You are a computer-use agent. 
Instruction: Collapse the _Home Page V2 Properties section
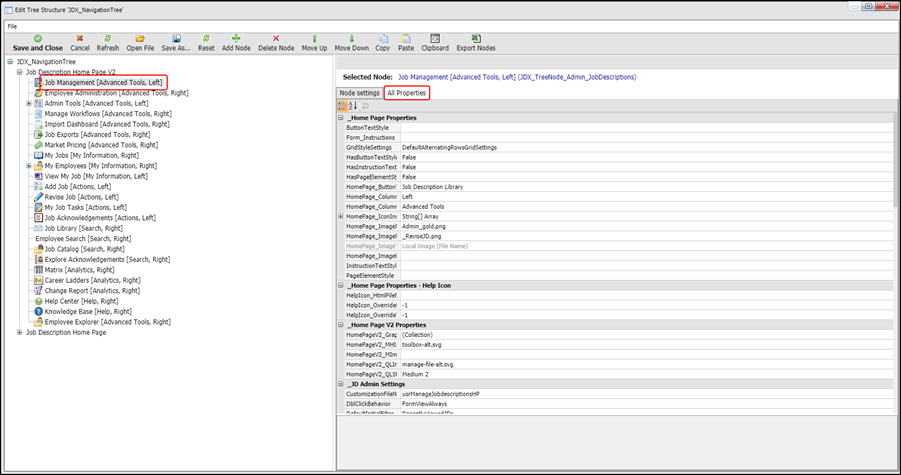click(x=342, y=325)
